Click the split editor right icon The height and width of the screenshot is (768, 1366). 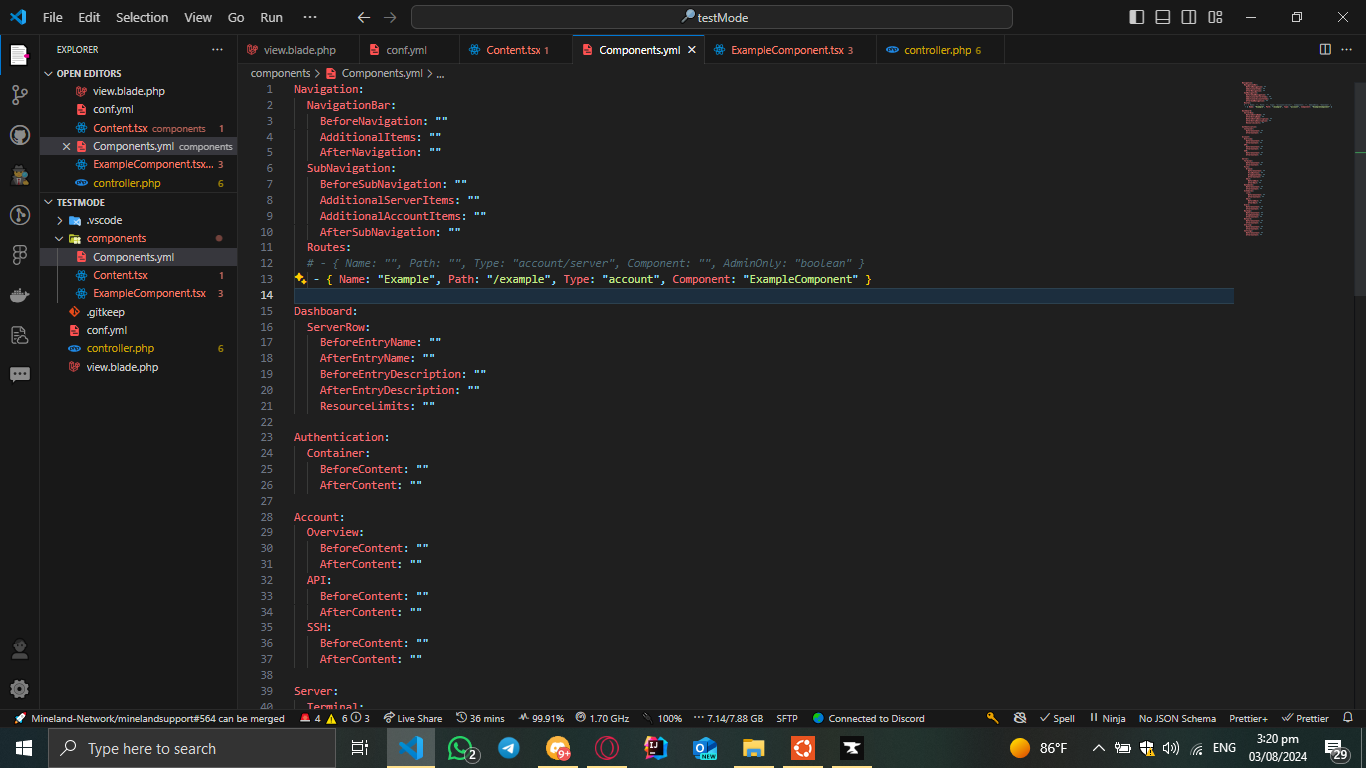coord(1325,49)
